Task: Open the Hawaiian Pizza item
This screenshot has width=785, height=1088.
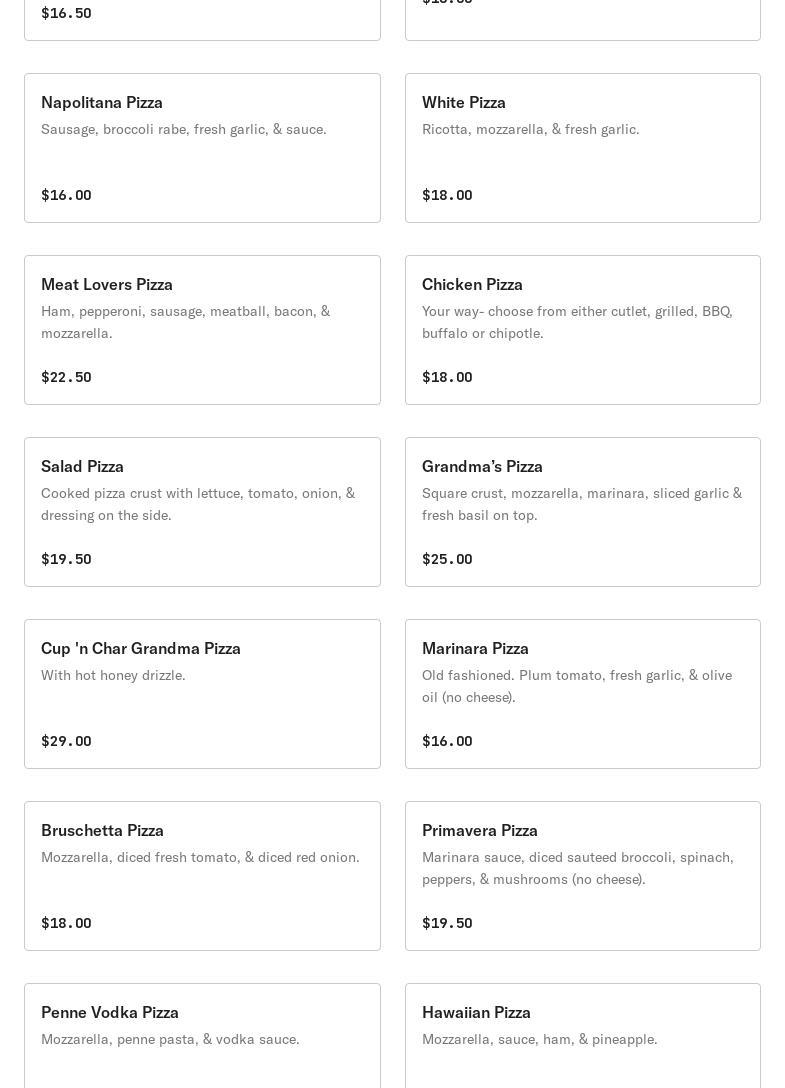Action: pos(583,1035)
